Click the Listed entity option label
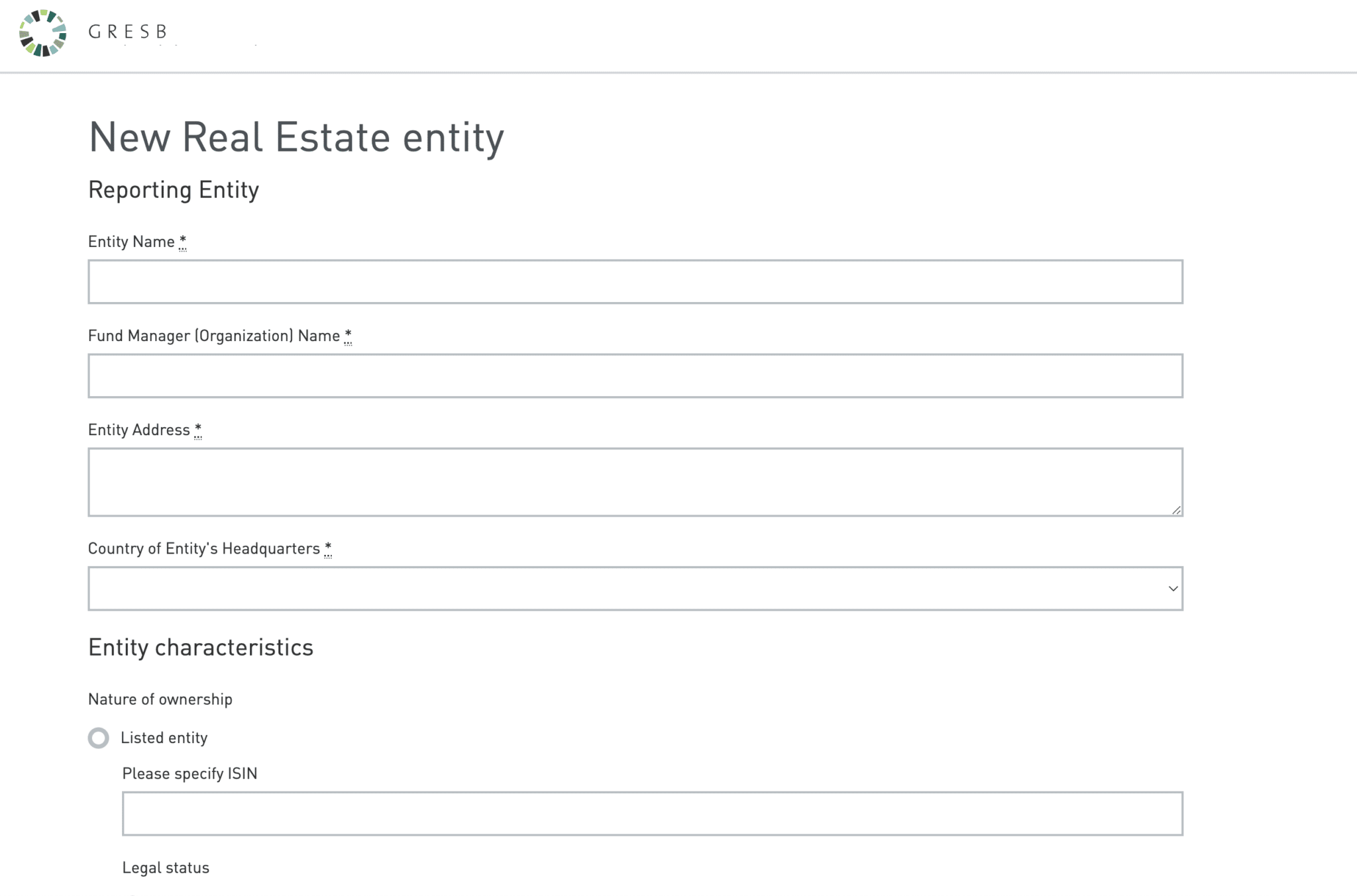1357x896 pixels. (x=164, y=738)
